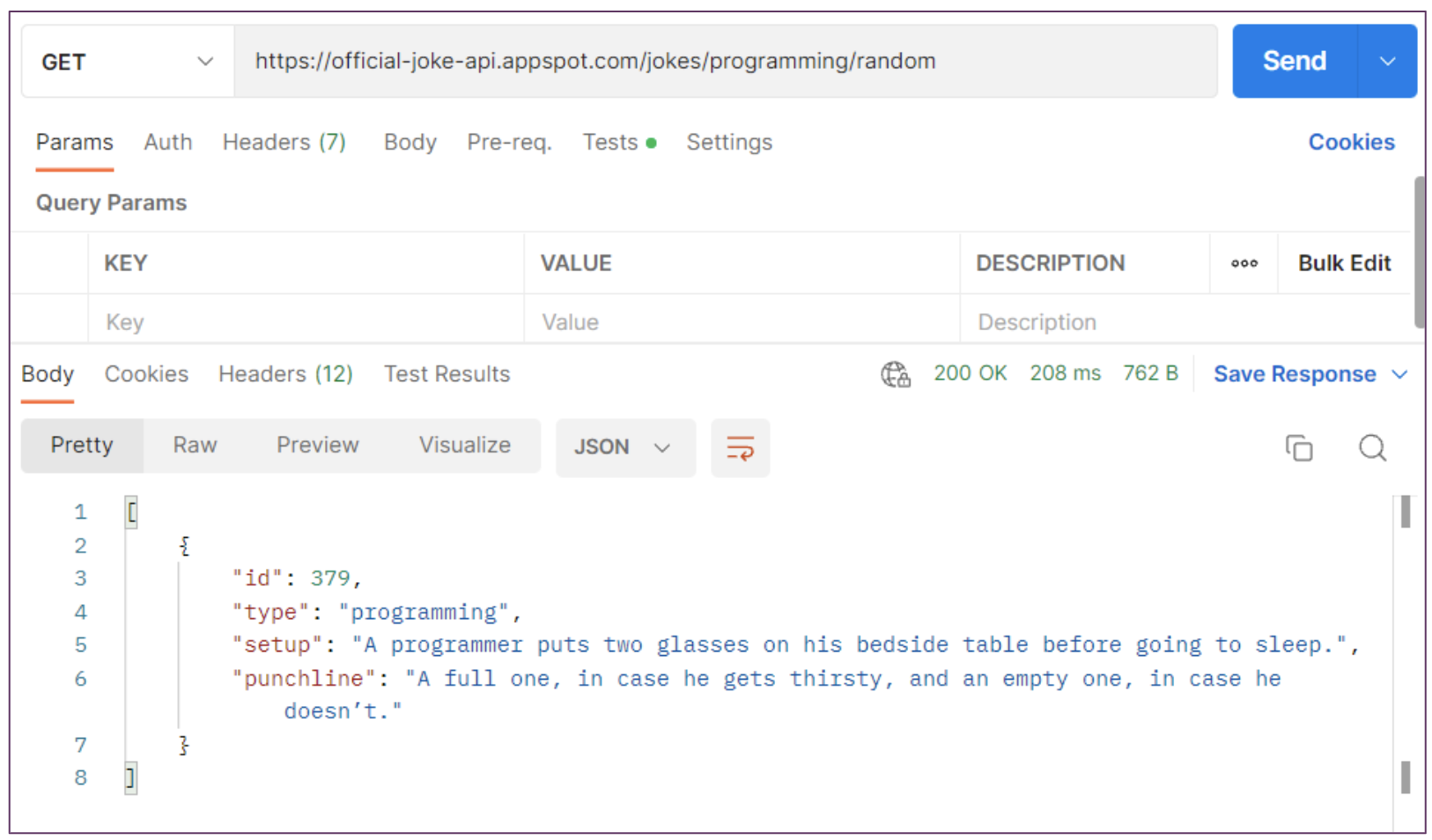Click Bulk Edit

coord(1344,263)
